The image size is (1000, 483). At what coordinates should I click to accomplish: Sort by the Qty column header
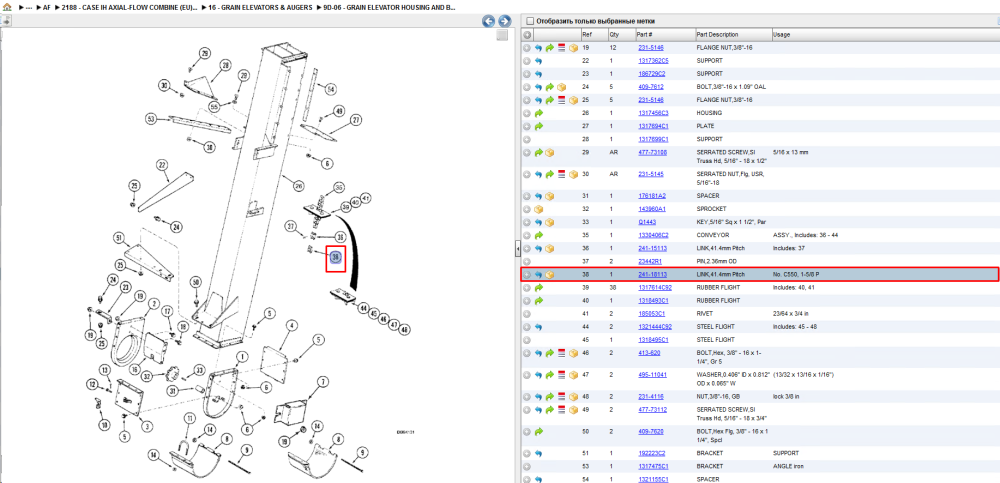point(614,34)
